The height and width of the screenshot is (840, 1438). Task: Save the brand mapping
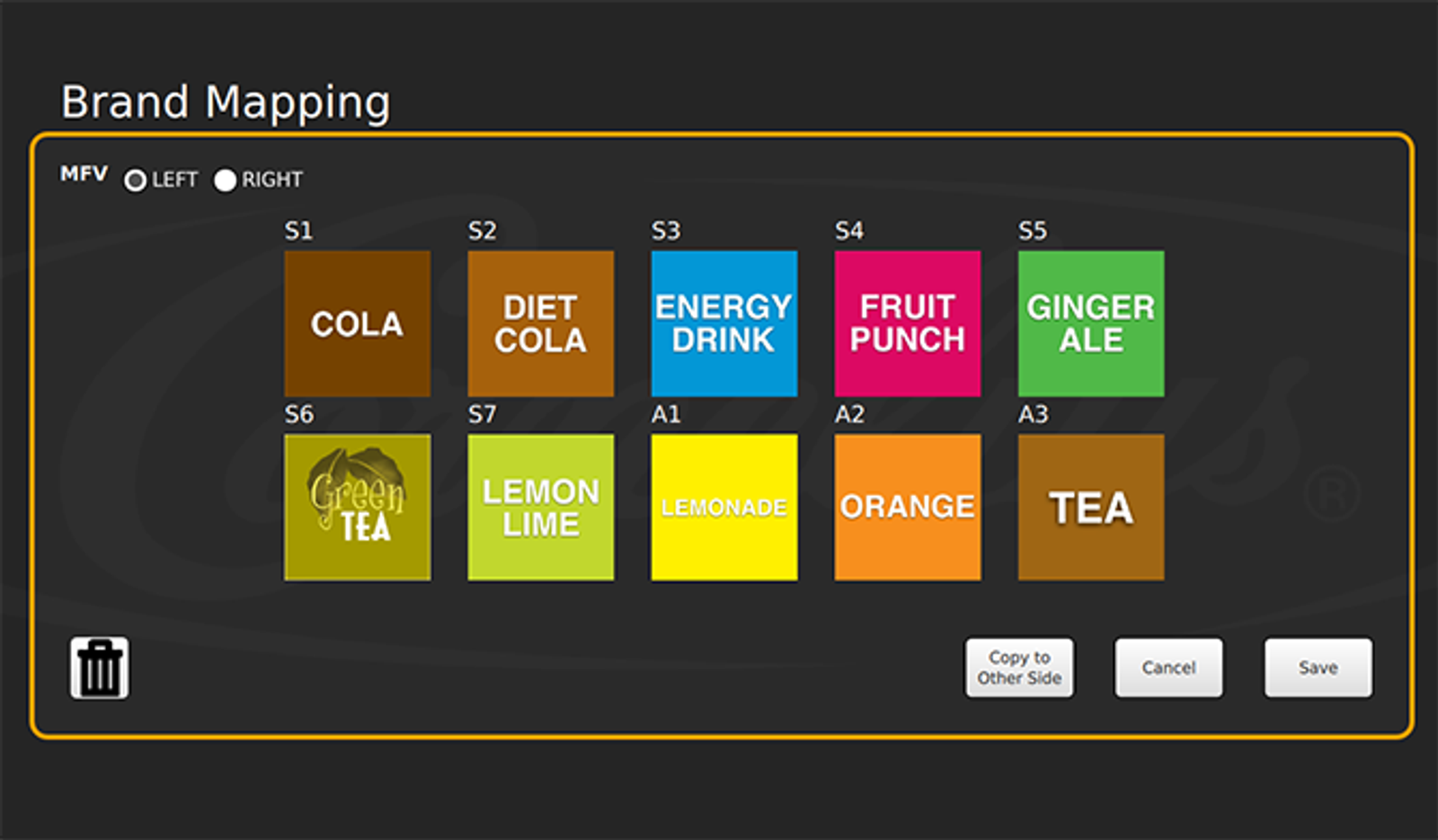point(1318,668)
